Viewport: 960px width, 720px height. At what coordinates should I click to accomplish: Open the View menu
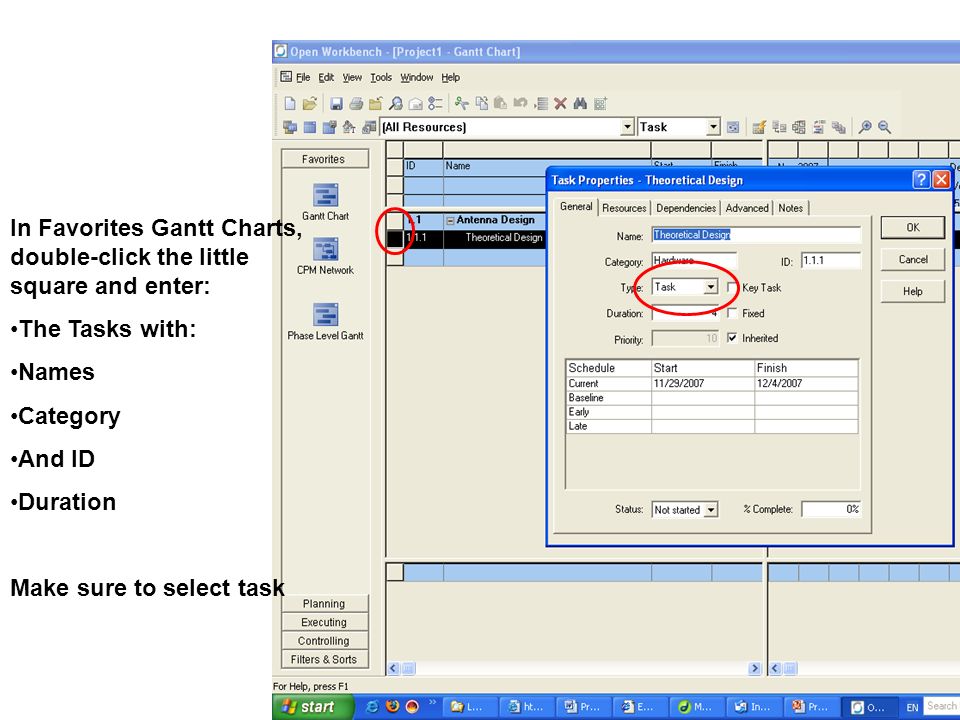[x=352, y=77]
